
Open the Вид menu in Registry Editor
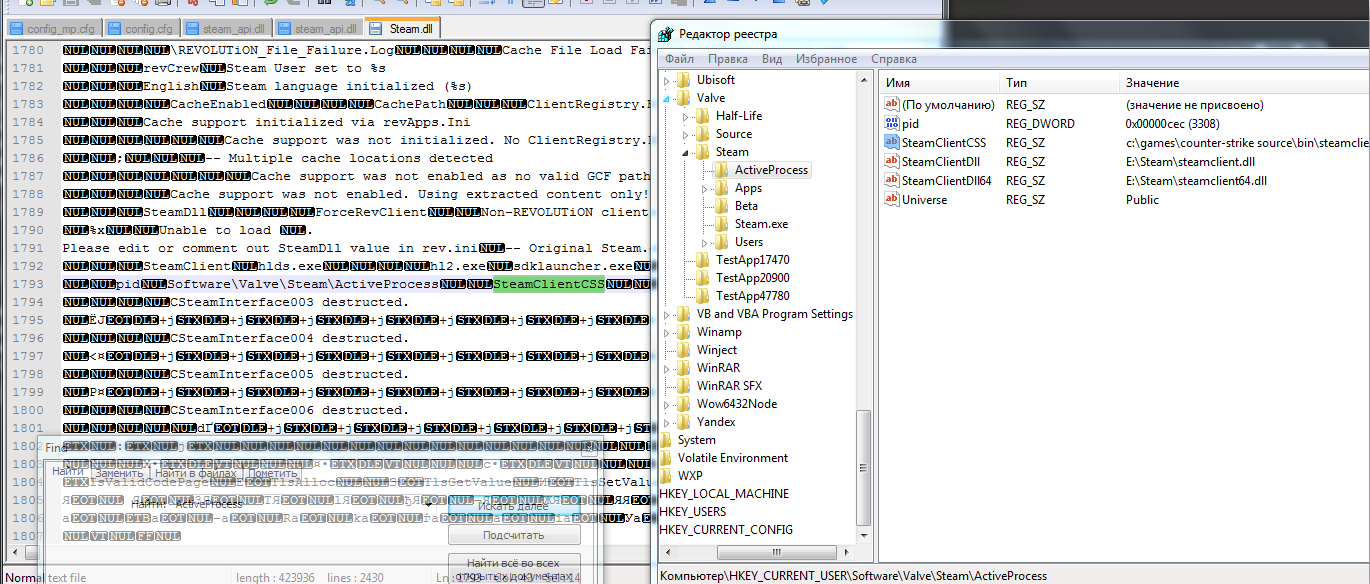(772, 59)
